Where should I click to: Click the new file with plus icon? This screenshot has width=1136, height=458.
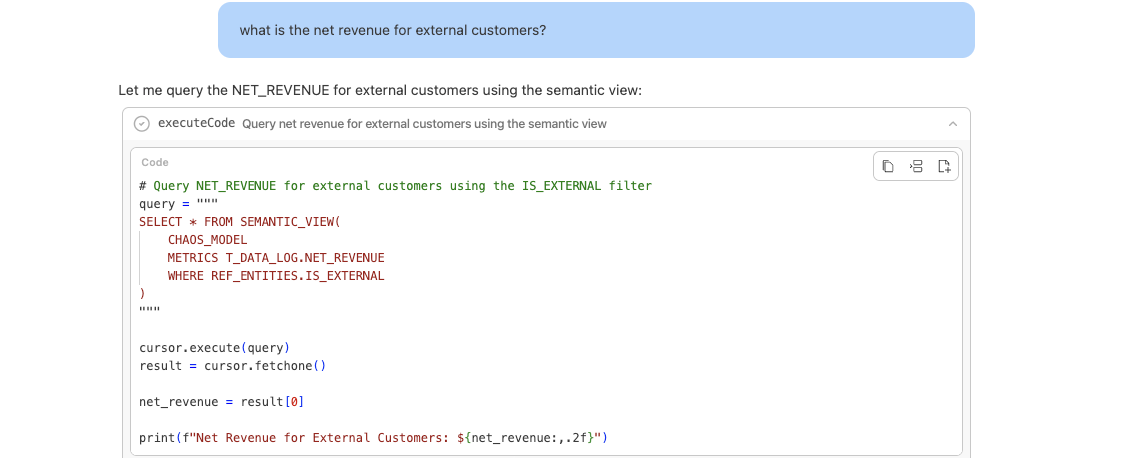pos(943,166)
